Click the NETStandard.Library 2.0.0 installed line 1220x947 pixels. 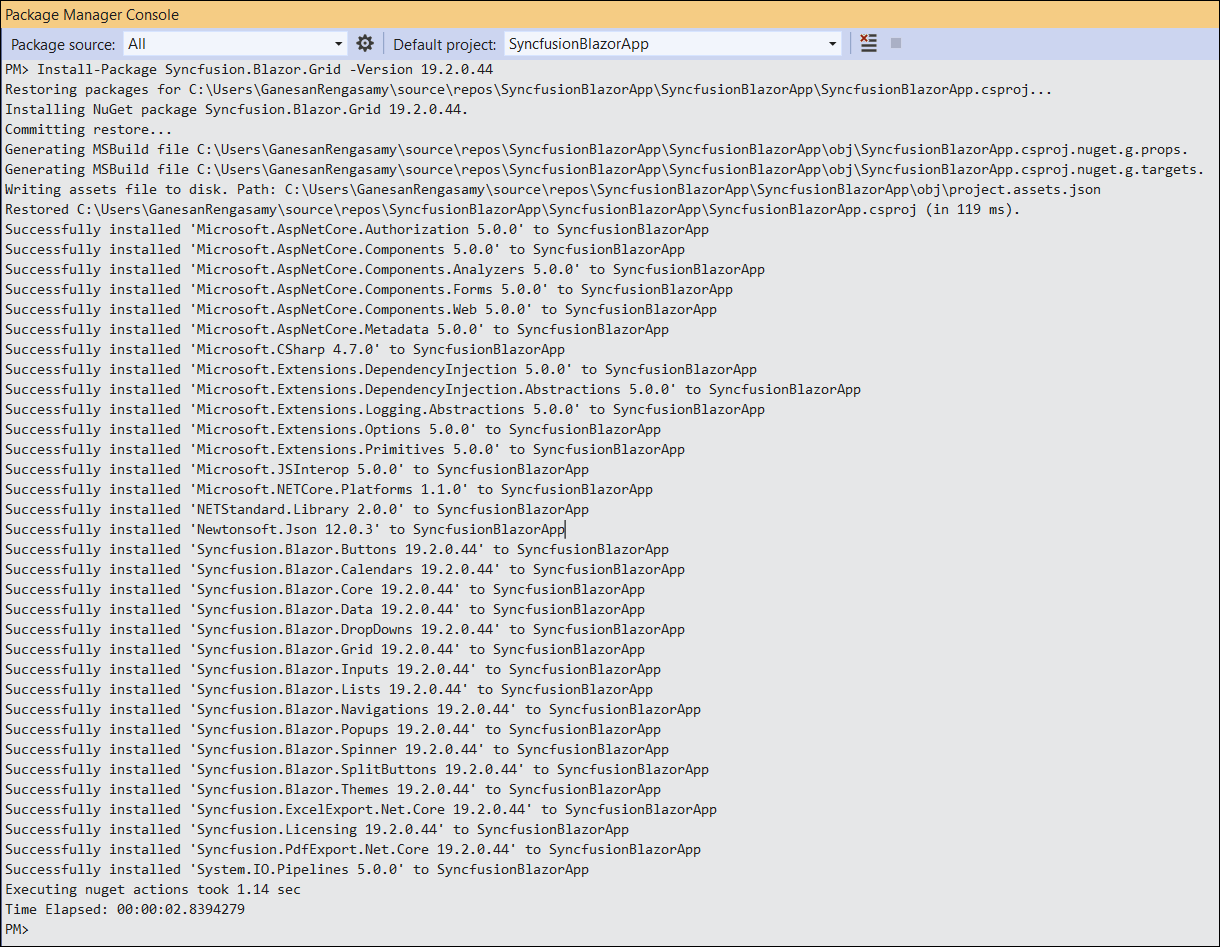[x=297, y=509]
